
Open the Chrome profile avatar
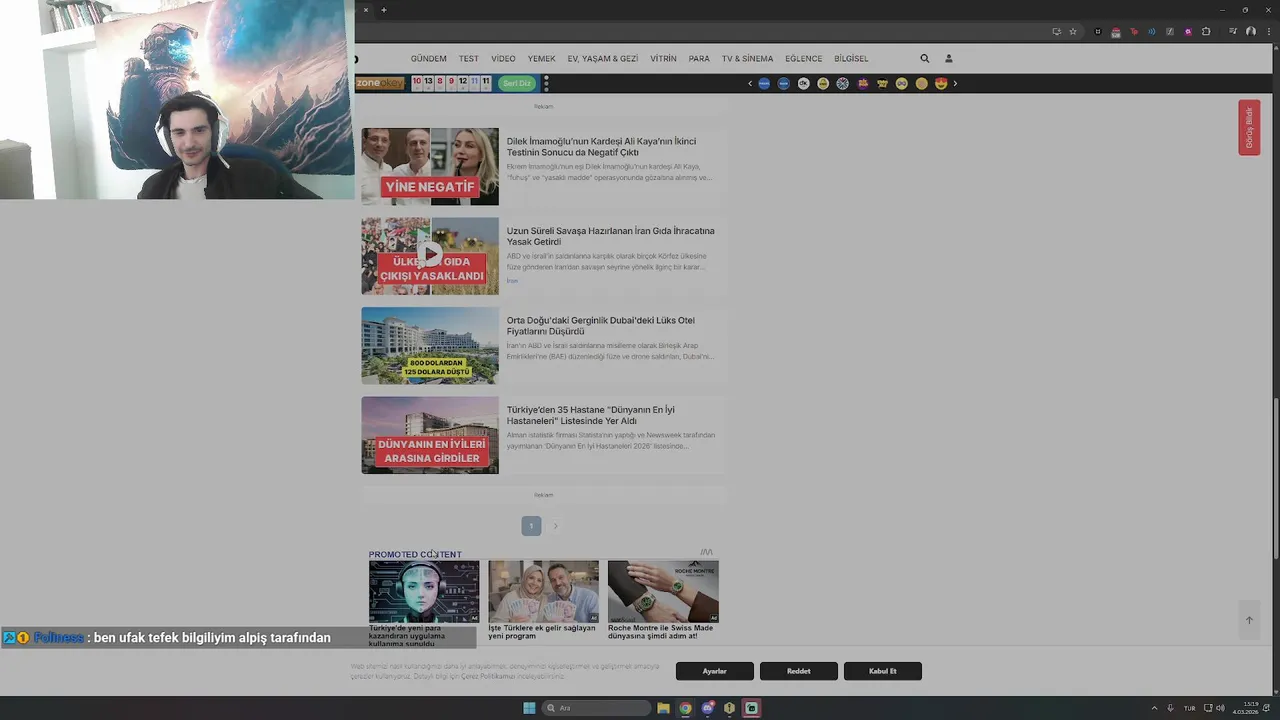(1251, 32)
